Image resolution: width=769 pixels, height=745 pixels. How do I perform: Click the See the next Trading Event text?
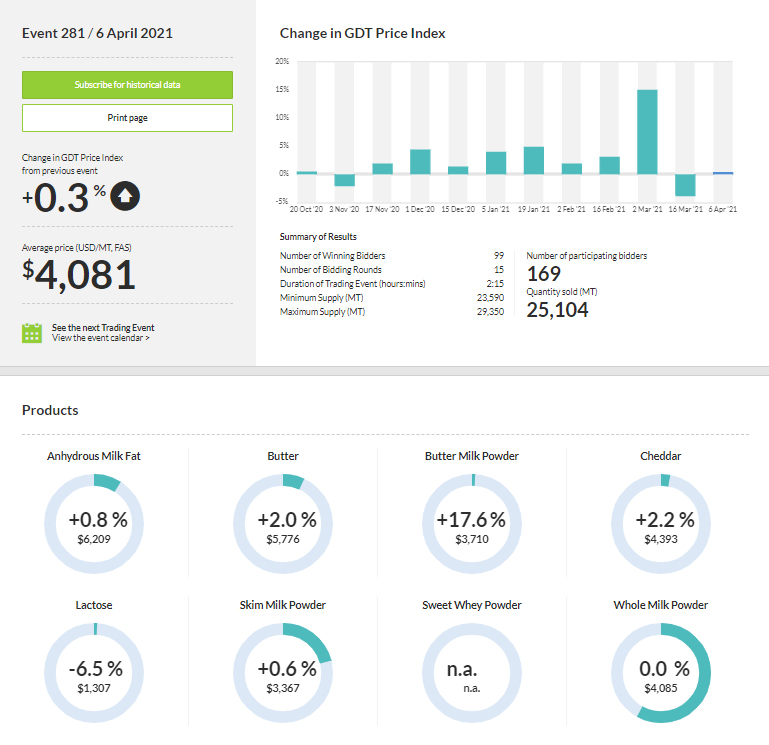pyautogui.click(x=103, y=328)
